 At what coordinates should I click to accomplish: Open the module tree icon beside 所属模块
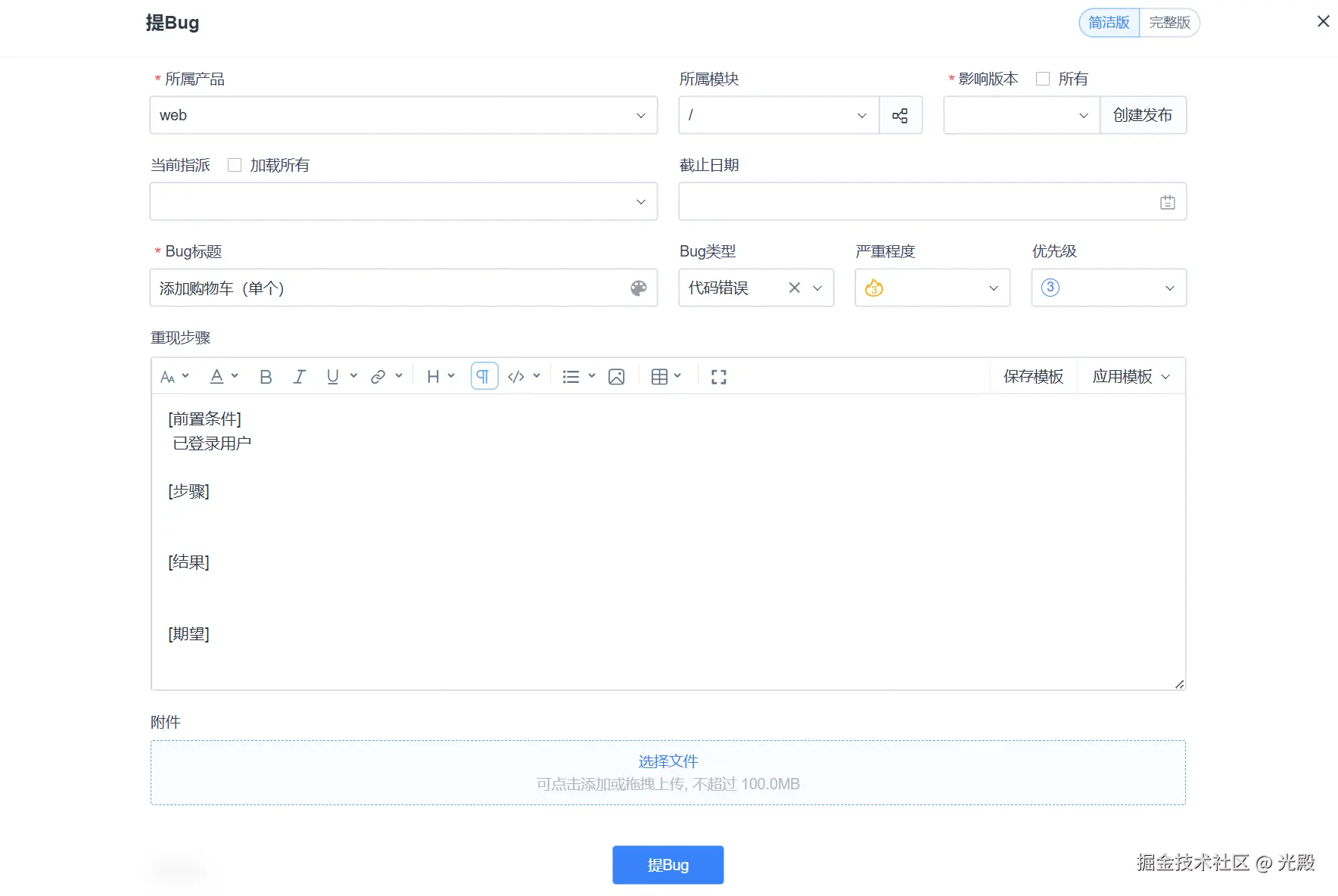pos(900,116)
